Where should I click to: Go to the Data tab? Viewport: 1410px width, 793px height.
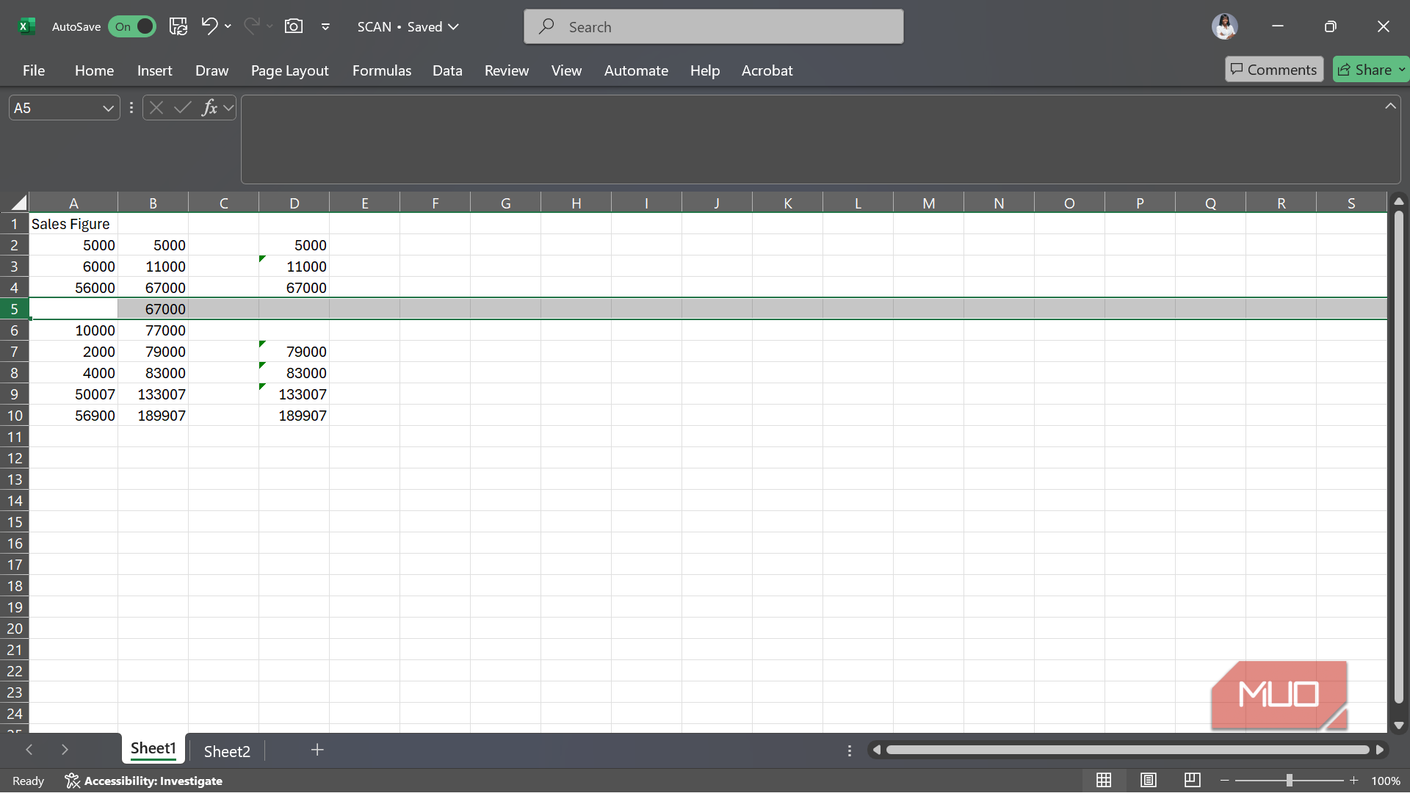[447, 70]
